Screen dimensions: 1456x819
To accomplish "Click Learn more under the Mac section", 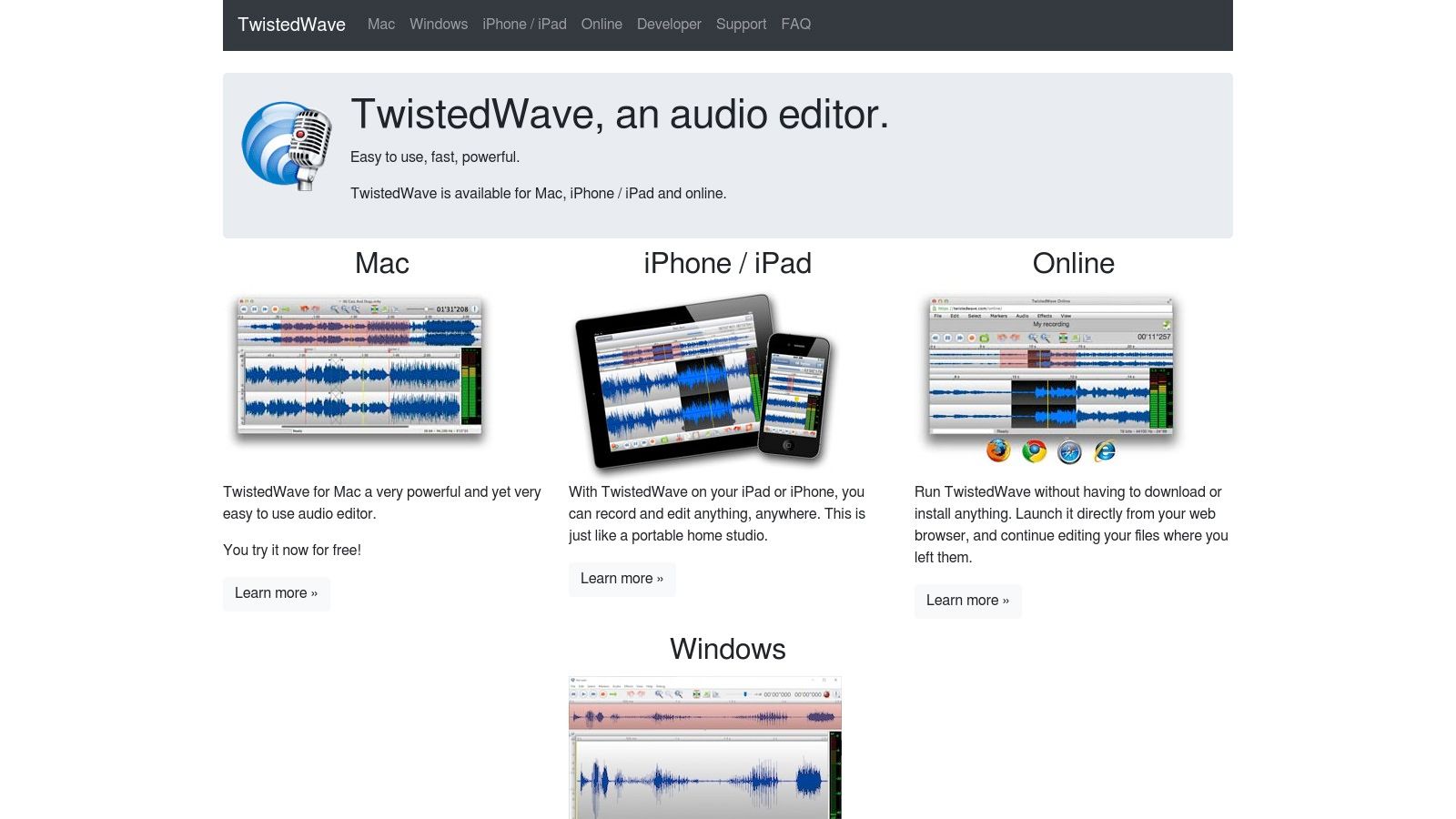I will [277, 593].
